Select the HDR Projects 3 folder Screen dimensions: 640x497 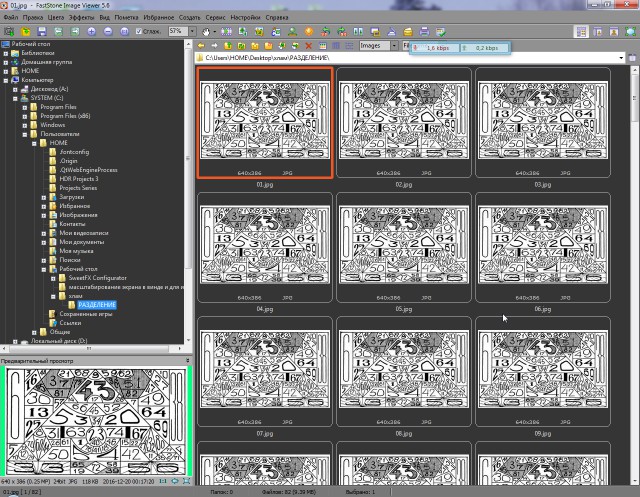(x=79, y=179)
